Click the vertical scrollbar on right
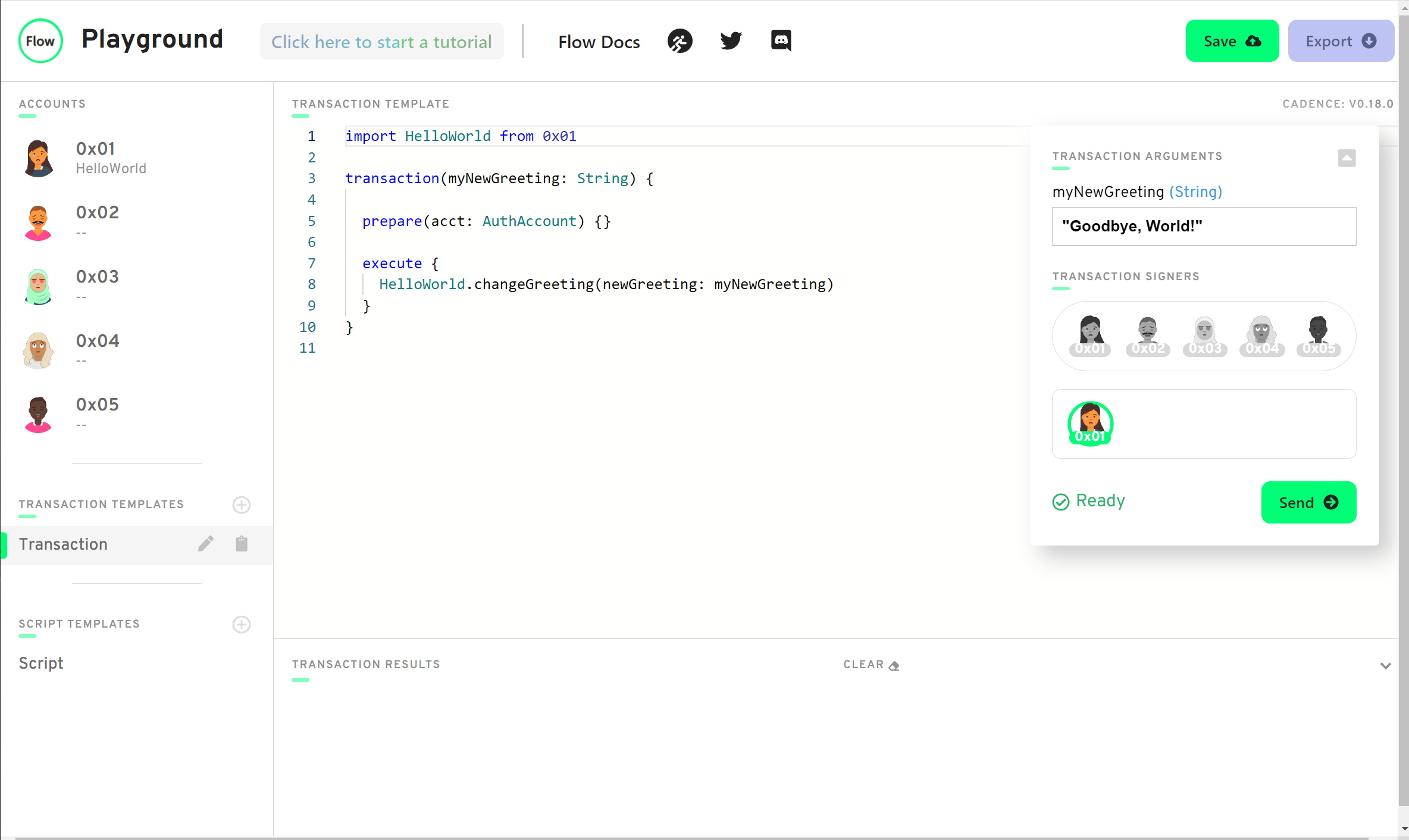Viewport: 1409px width, 840px height. [x=1404, y=410]
